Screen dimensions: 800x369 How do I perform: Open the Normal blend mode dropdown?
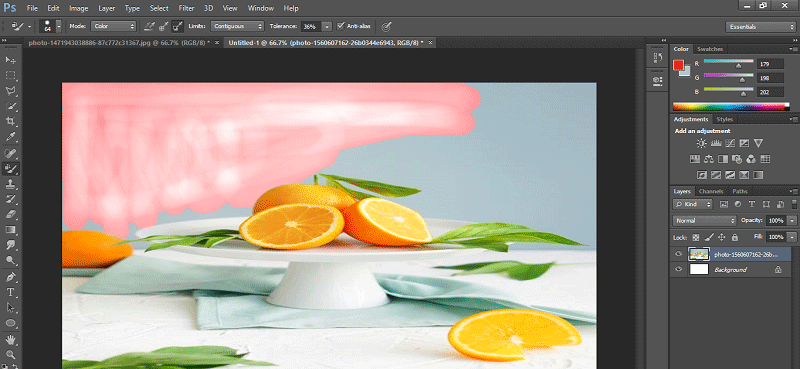(705, 221)
